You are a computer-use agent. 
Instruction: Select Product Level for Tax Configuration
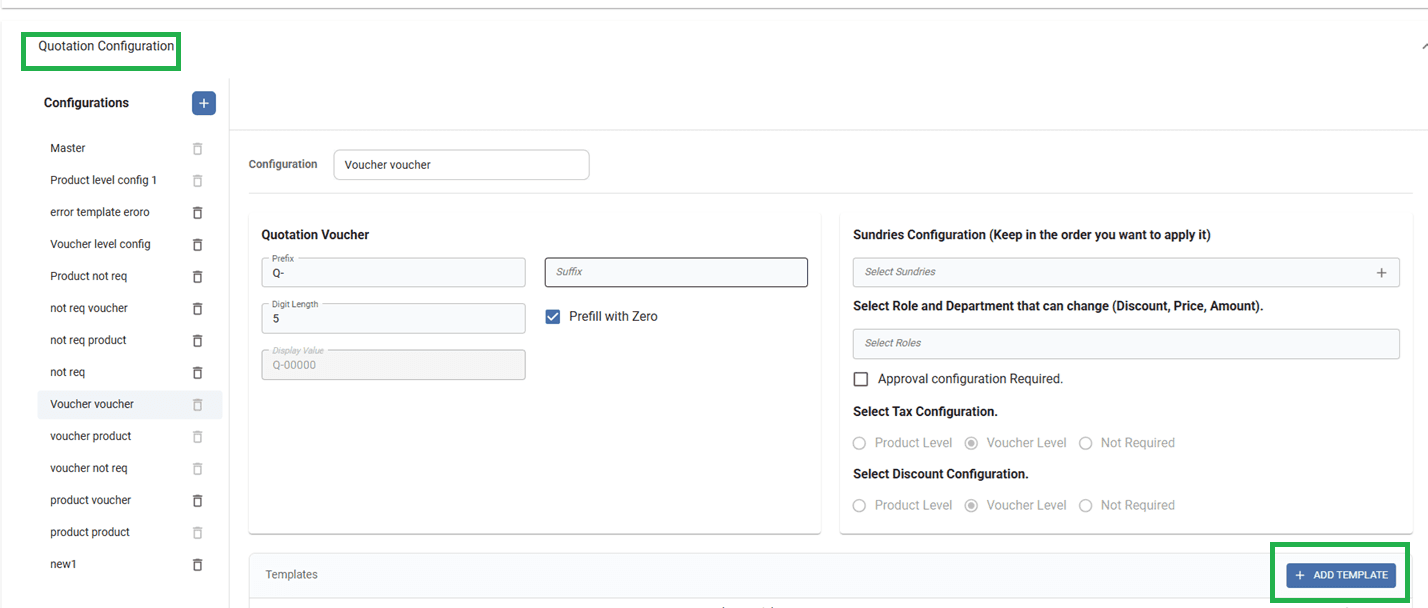859,443
